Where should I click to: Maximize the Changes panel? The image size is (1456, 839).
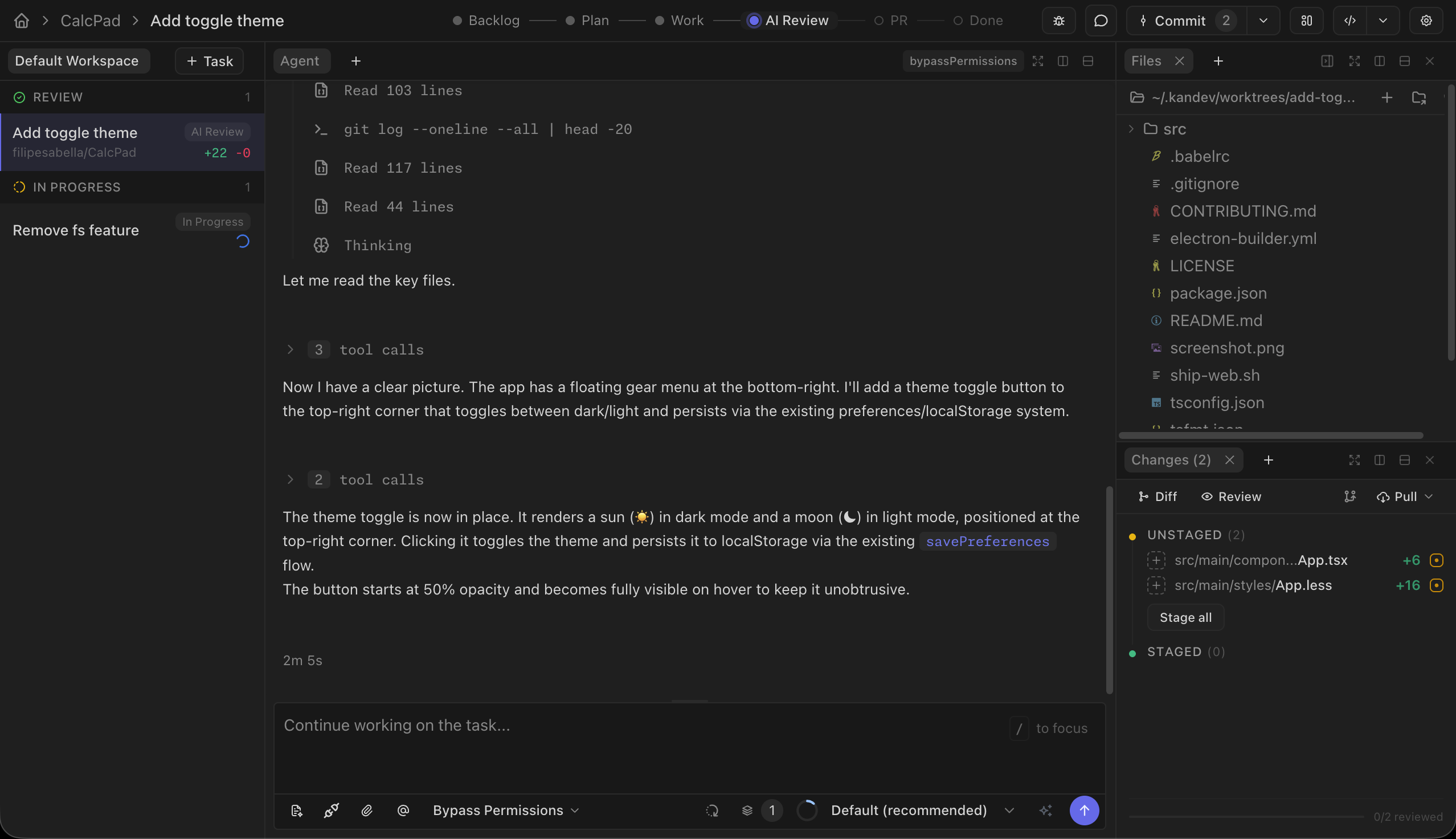click(x=1354, y=460)
